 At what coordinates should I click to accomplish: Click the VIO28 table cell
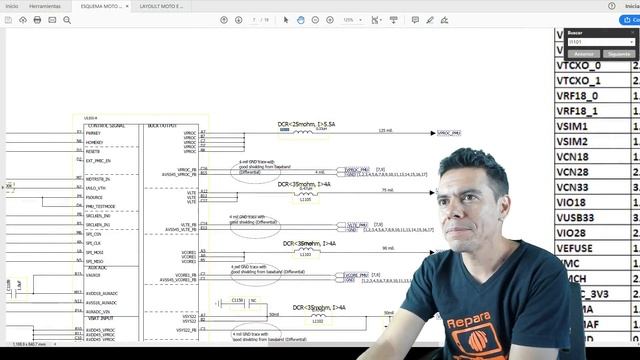tap(593, 233)
